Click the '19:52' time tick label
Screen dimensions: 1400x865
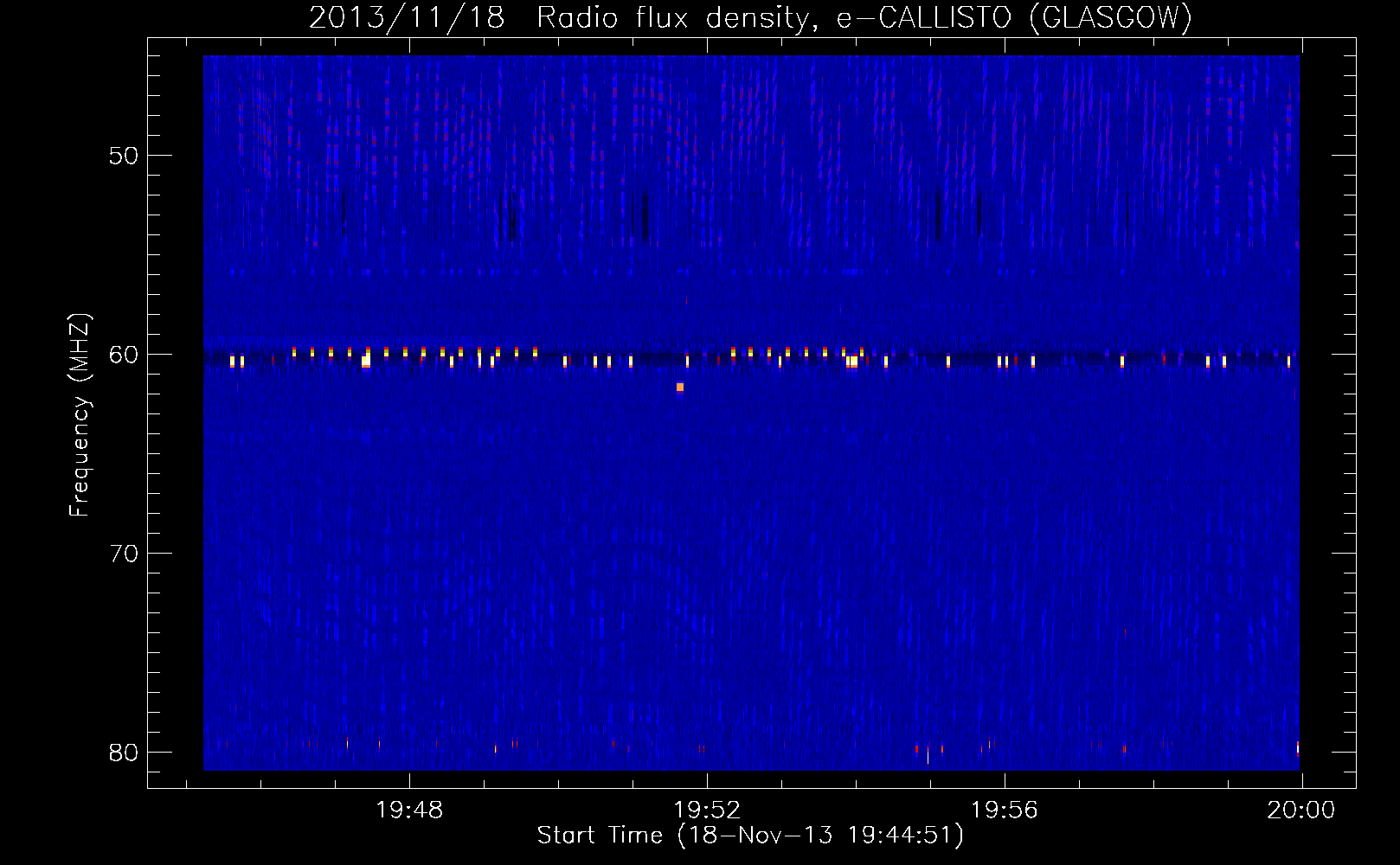[707, 811]
